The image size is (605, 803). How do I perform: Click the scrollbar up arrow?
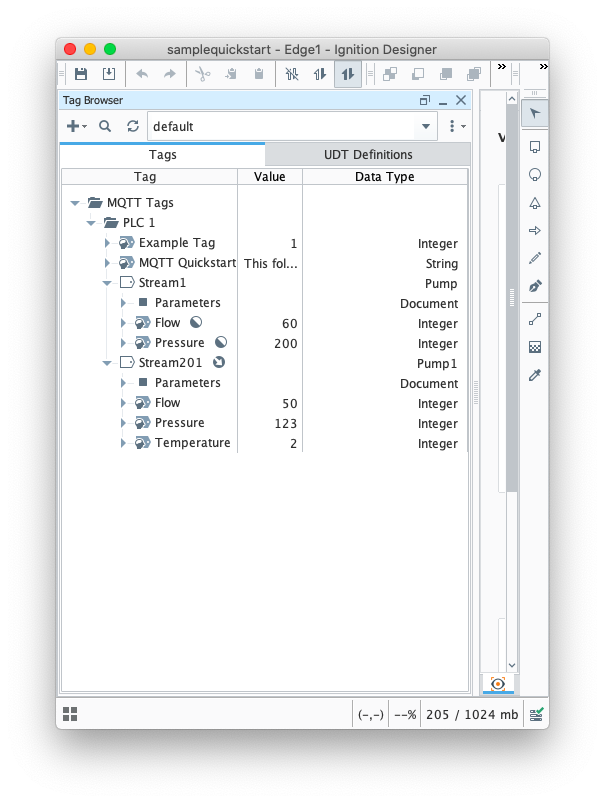click(x=512, y=98)
